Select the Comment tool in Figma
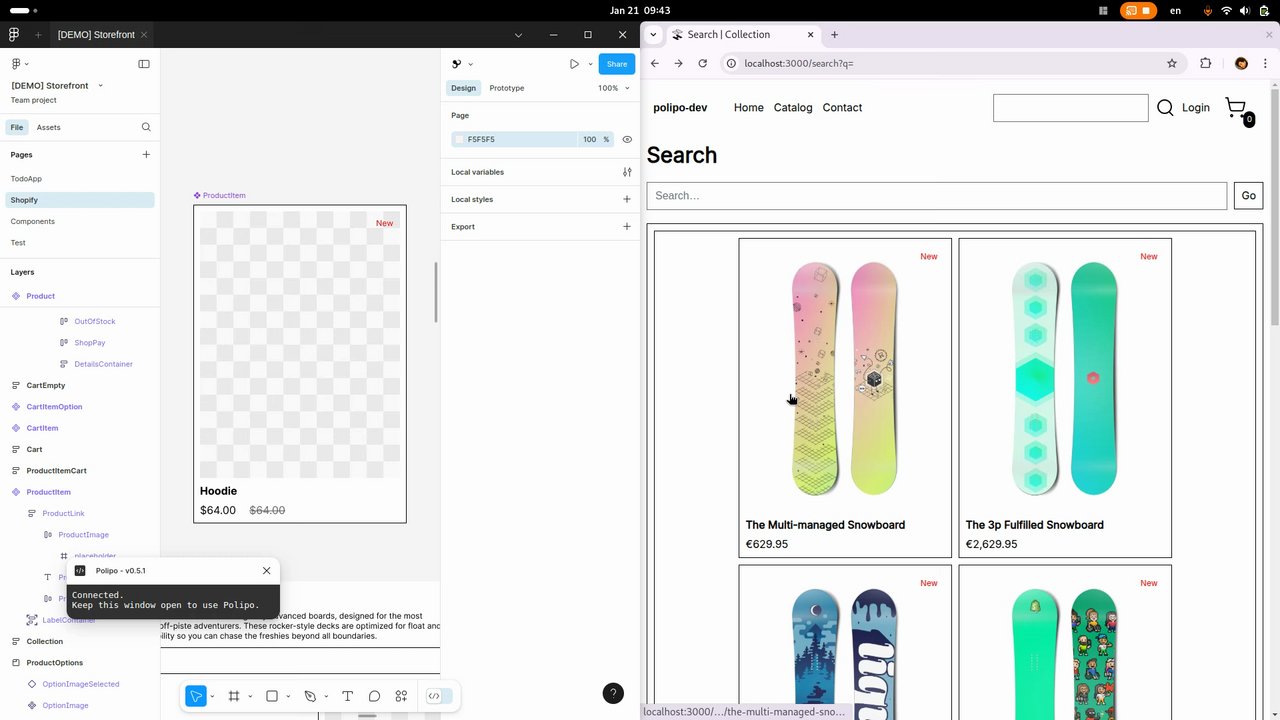Image resolution: width=1280 pixels, height=720 pixels. [374, 696]
